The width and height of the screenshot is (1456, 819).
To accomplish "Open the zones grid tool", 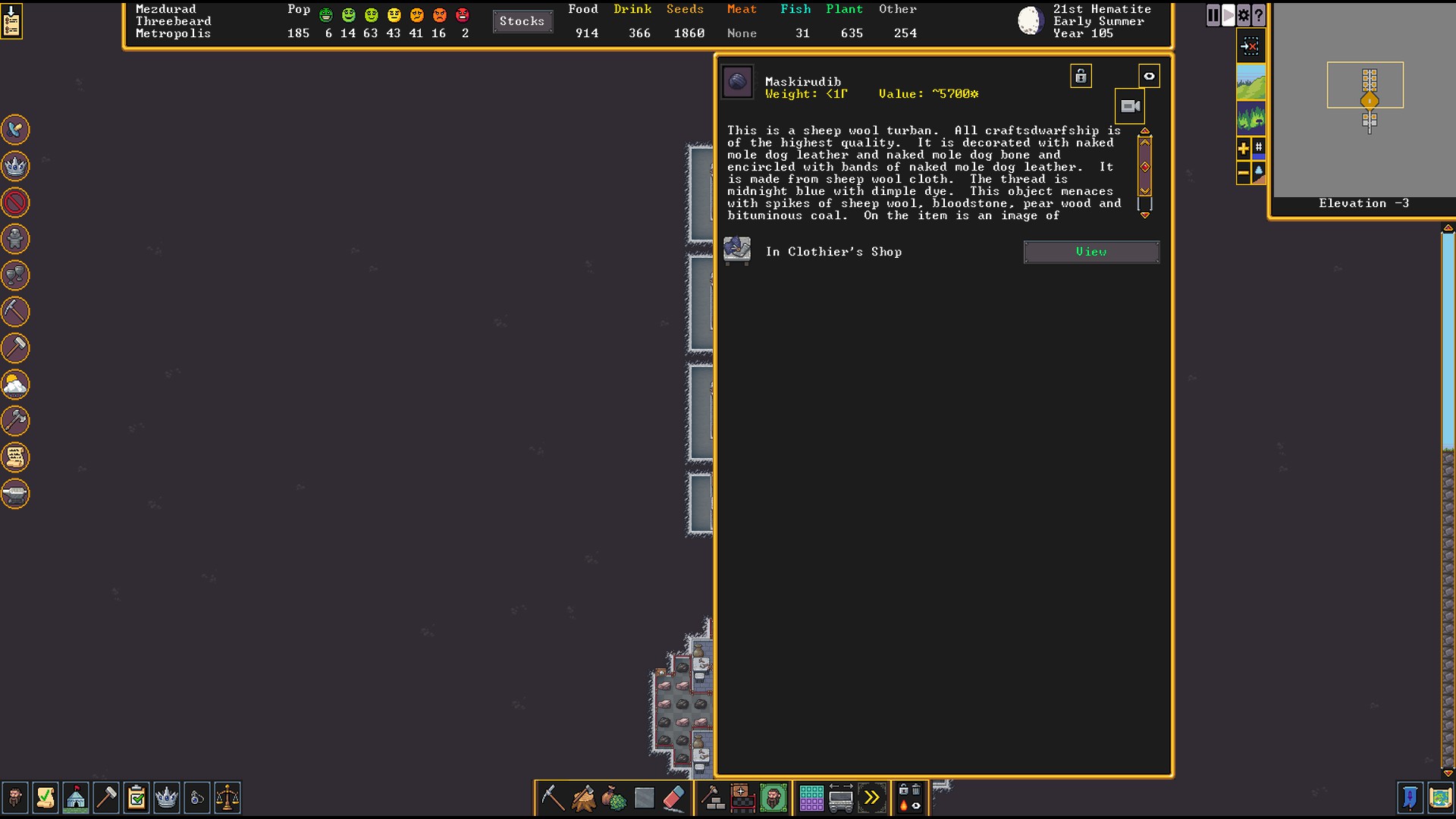I will (811, 799).
